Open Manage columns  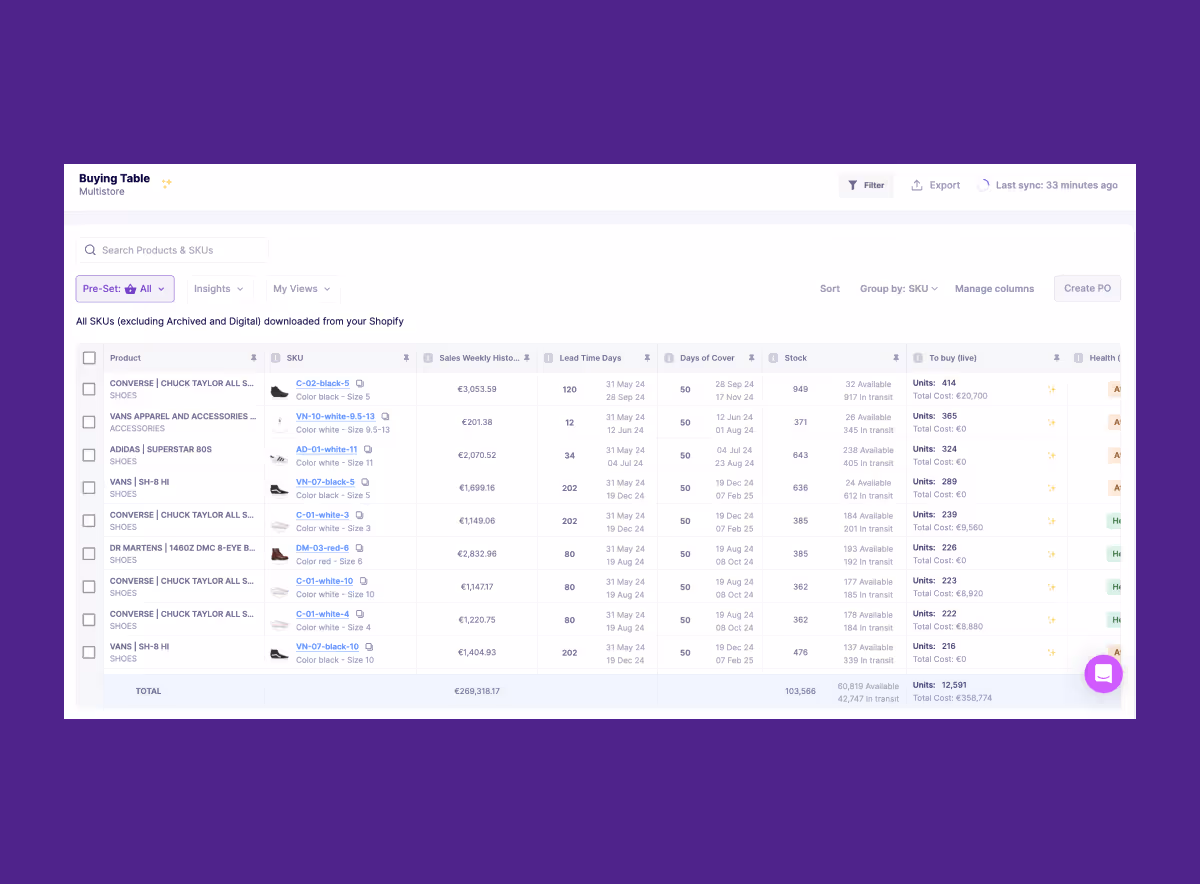994,289
